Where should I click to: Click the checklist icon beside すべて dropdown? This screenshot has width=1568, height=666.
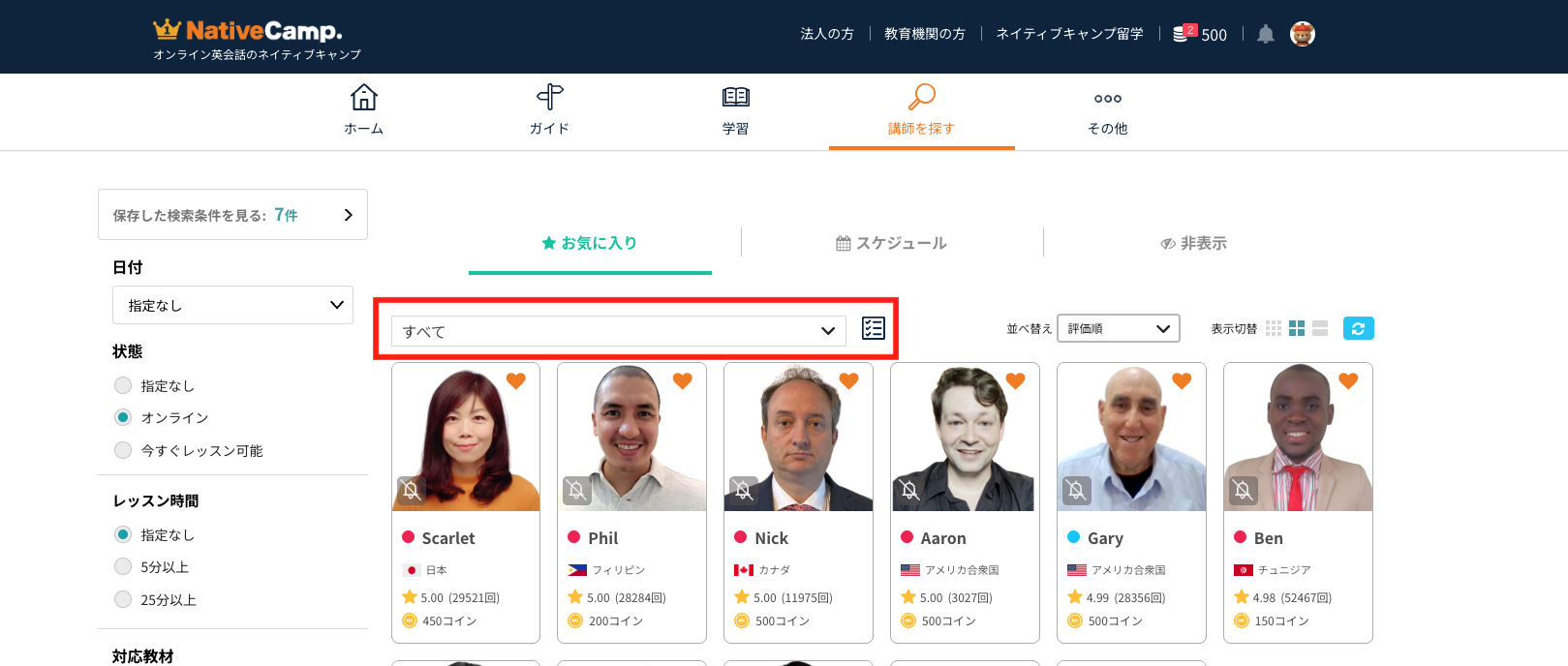click(x=873, y=329)
